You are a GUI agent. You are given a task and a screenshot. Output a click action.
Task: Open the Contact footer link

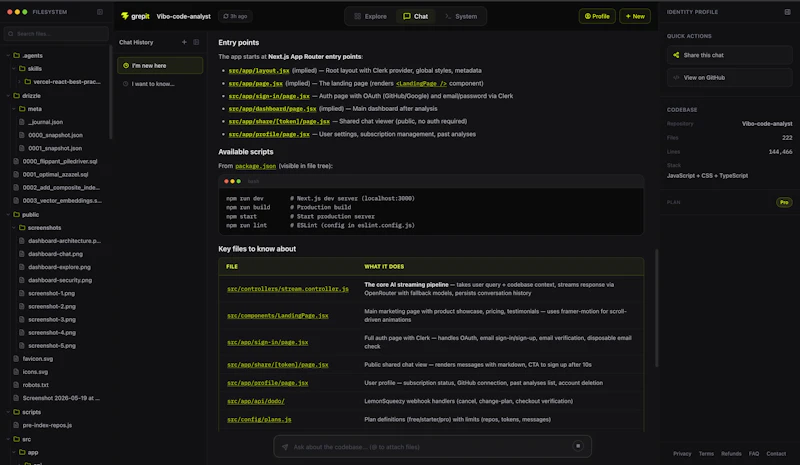[776, 453]
